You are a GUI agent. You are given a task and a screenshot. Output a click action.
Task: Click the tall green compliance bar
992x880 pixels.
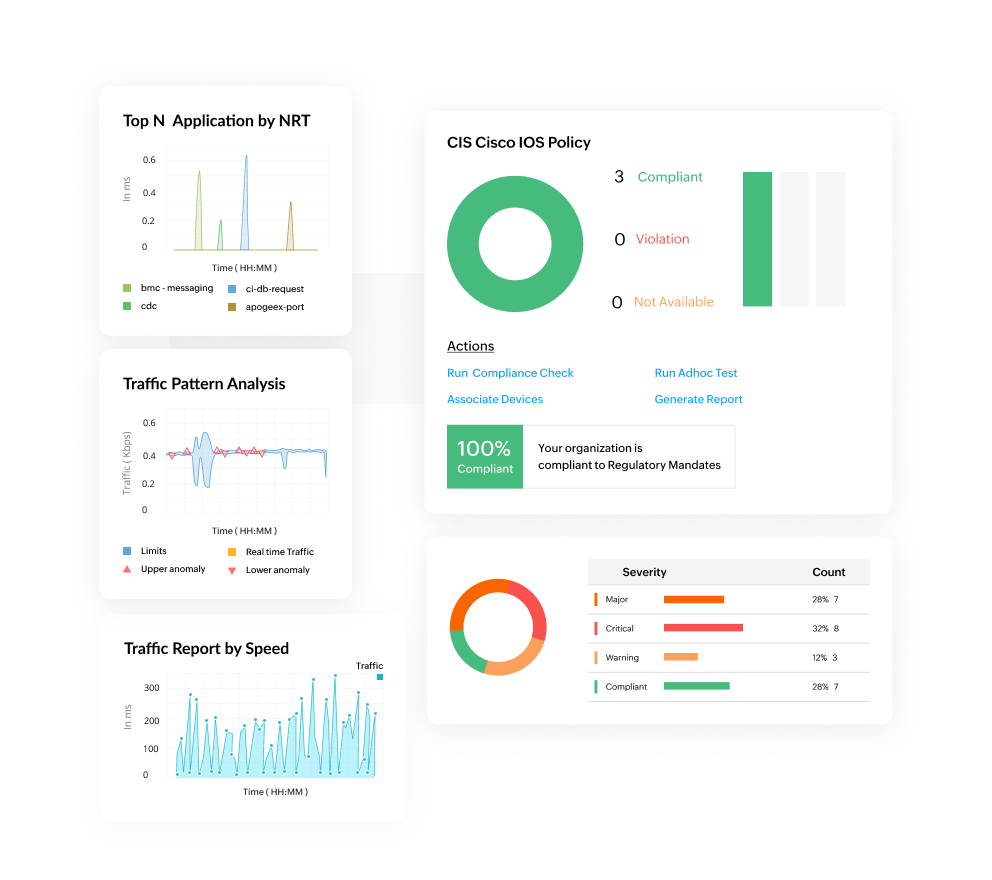click(757, 239)
